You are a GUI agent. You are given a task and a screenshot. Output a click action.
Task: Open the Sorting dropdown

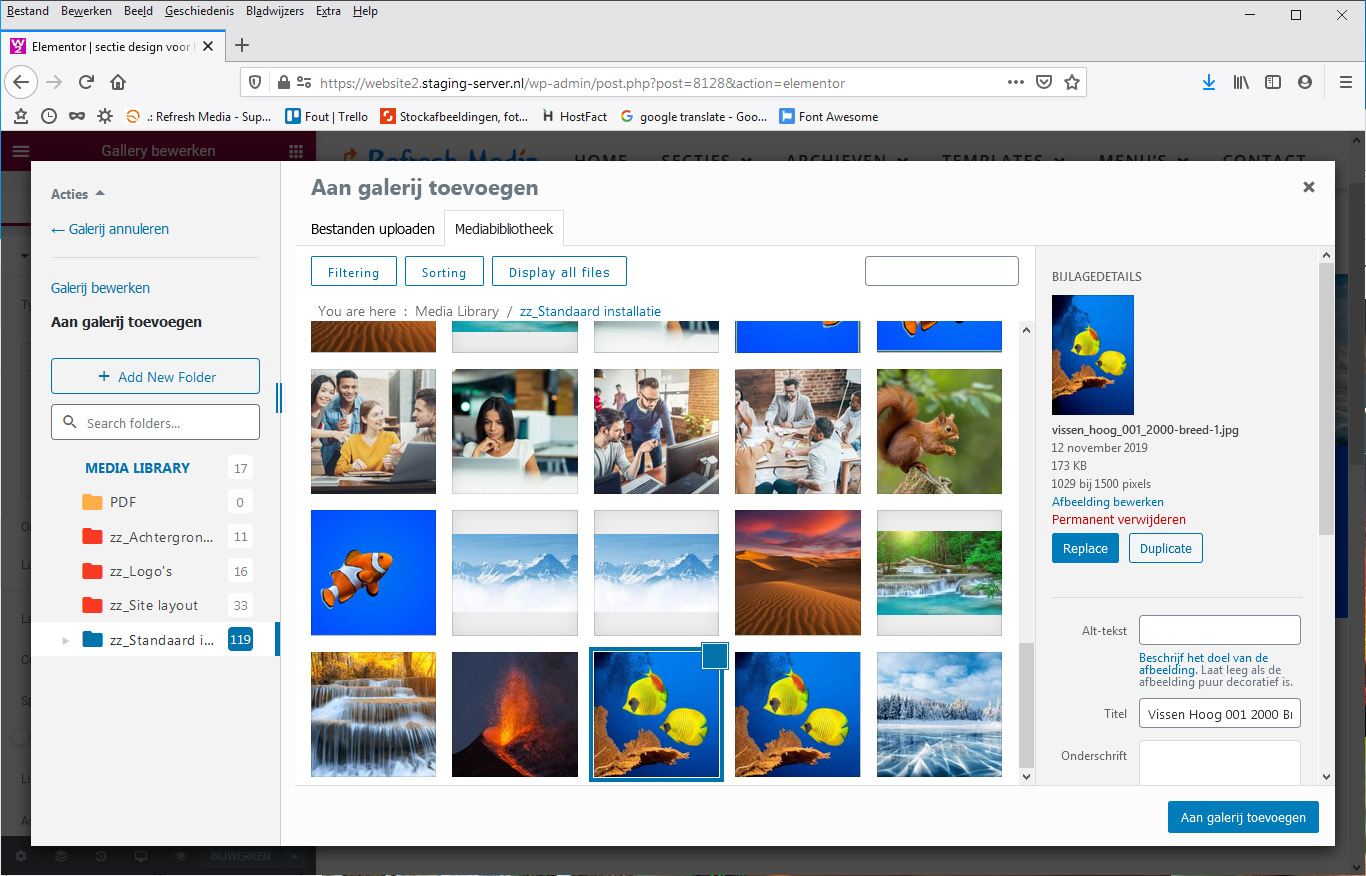pos(444,272)
